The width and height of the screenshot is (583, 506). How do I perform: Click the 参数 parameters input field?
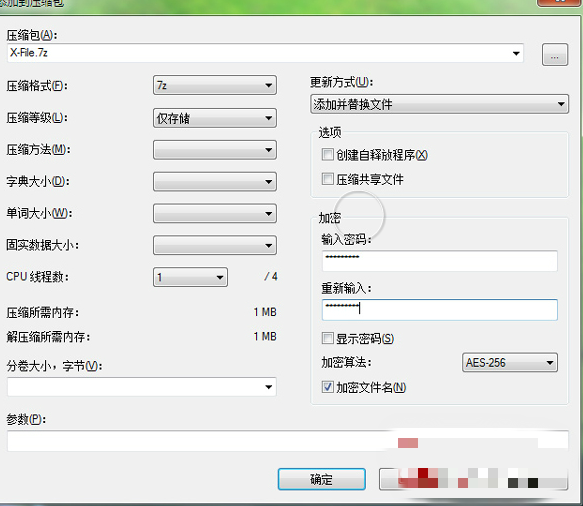(x=287, y=441)
